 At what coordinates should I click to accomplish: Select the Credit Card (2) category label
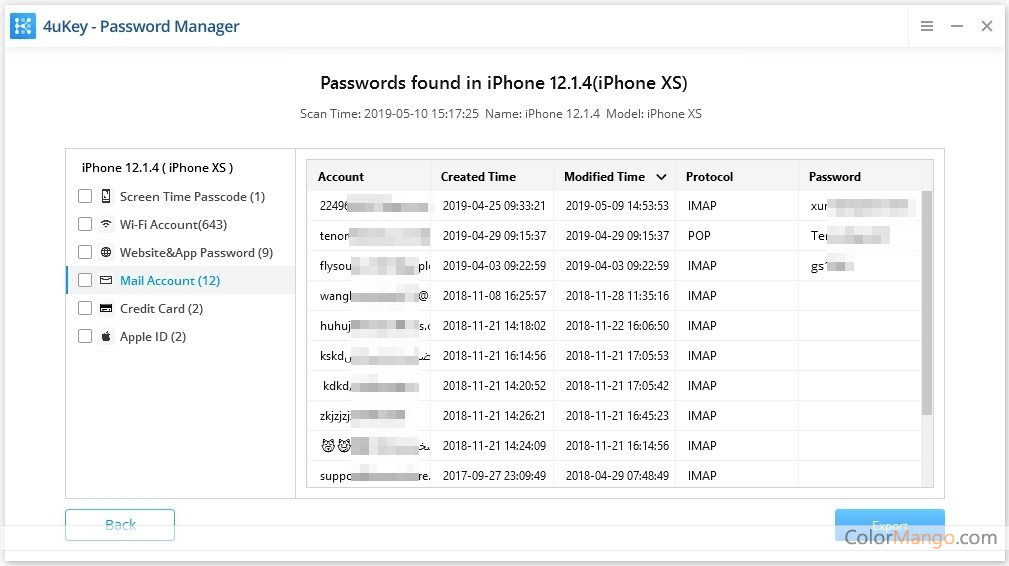pyautogui.click(x=161, y=309)
